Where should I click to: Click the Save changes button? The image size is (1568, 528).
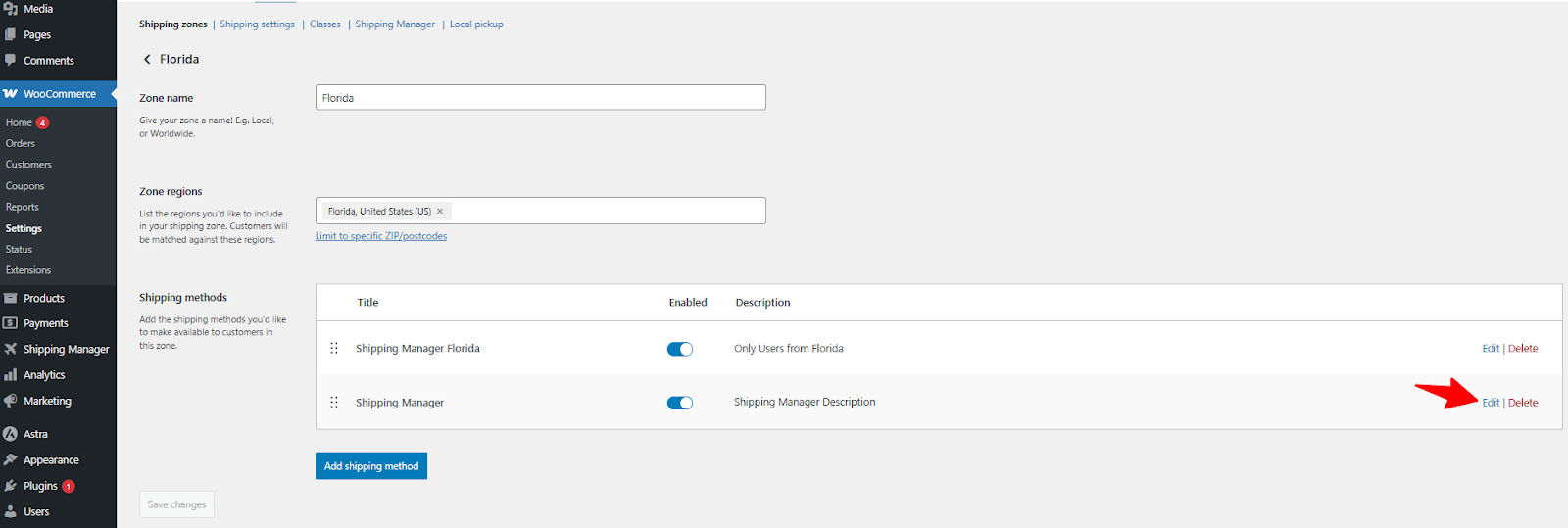point(176,504)
